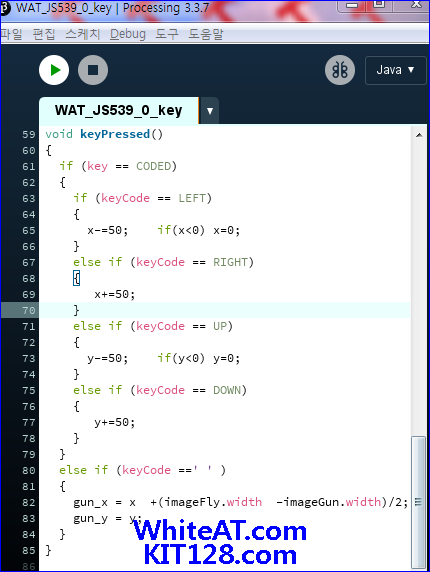Click line number 59 in the gutter
The width and height of the screenshot is (430, 572).
[x=28, y=134]
